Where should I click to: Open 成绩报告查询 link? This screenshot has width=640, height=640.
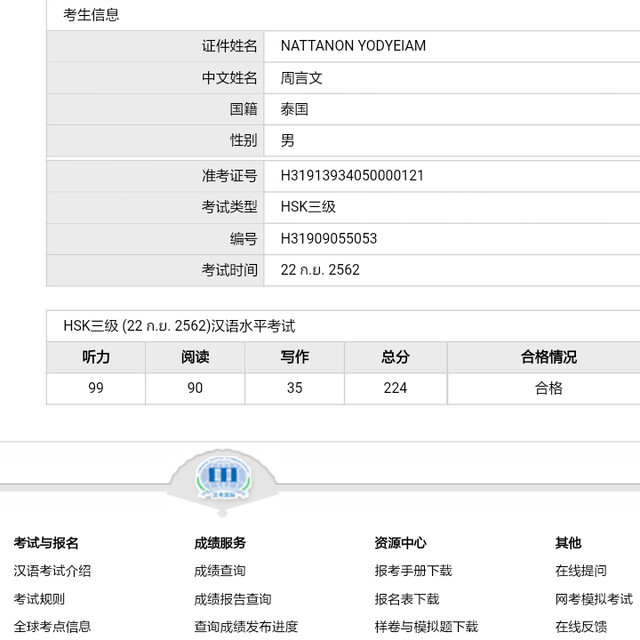(233, 599)
